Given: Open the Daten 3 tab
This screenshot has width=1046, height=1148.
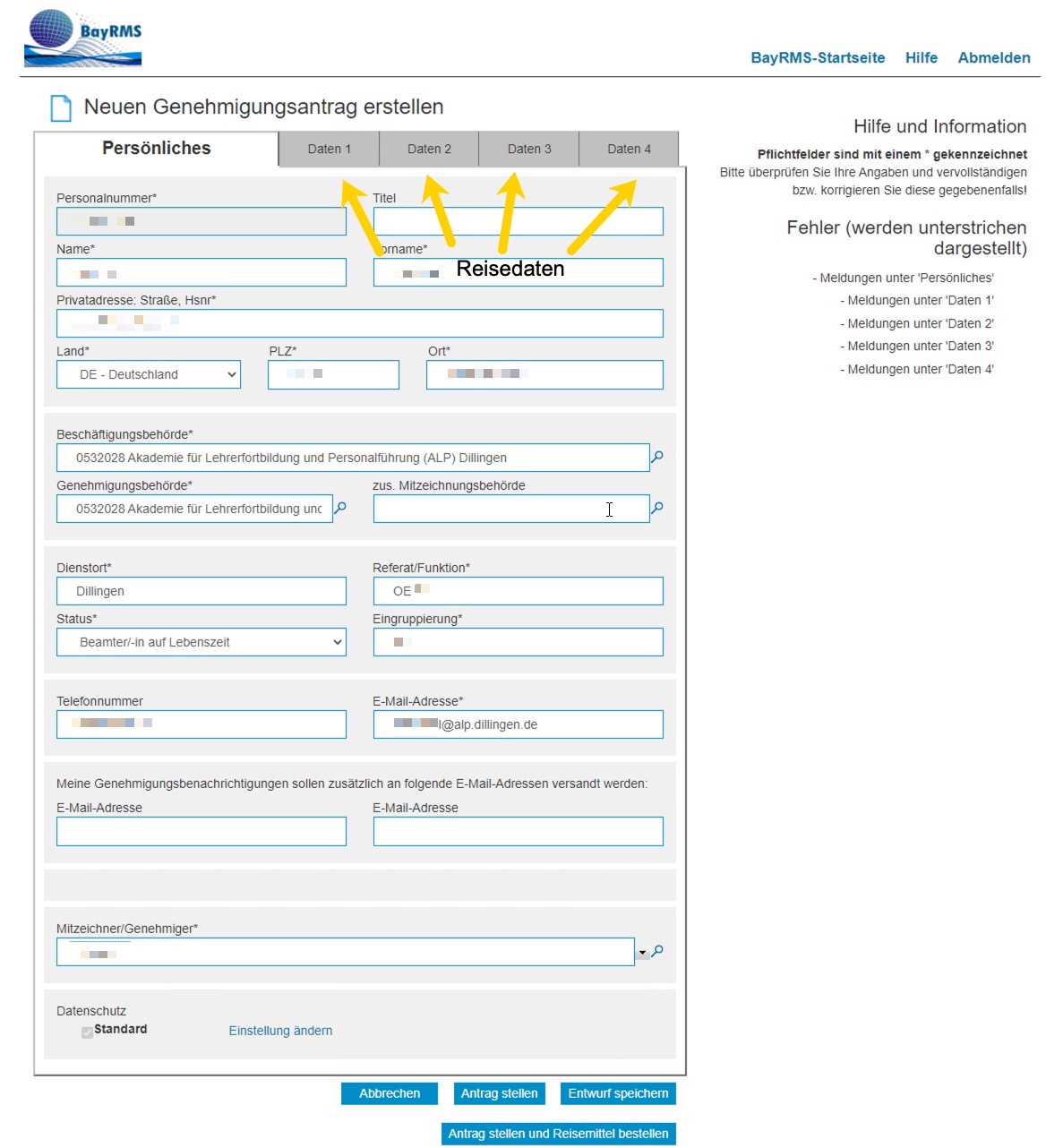Looking at the screenshot, I should (529, 149).
